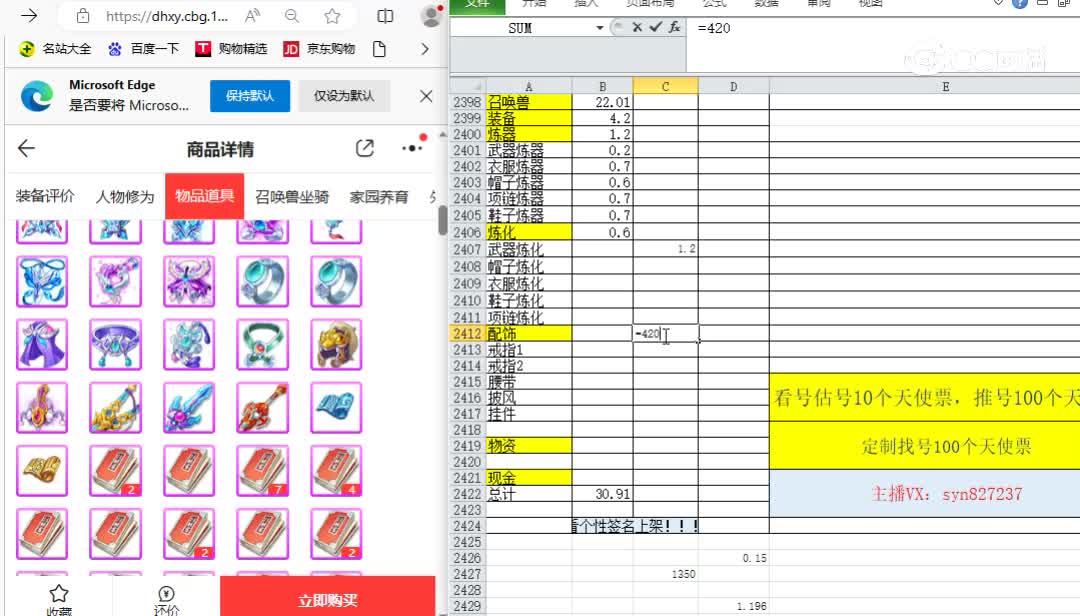Image resolution: width=1080 pixels, height=616 pixels.
Task: Click the 还价 bargain button
Action: tap(166, 599)
